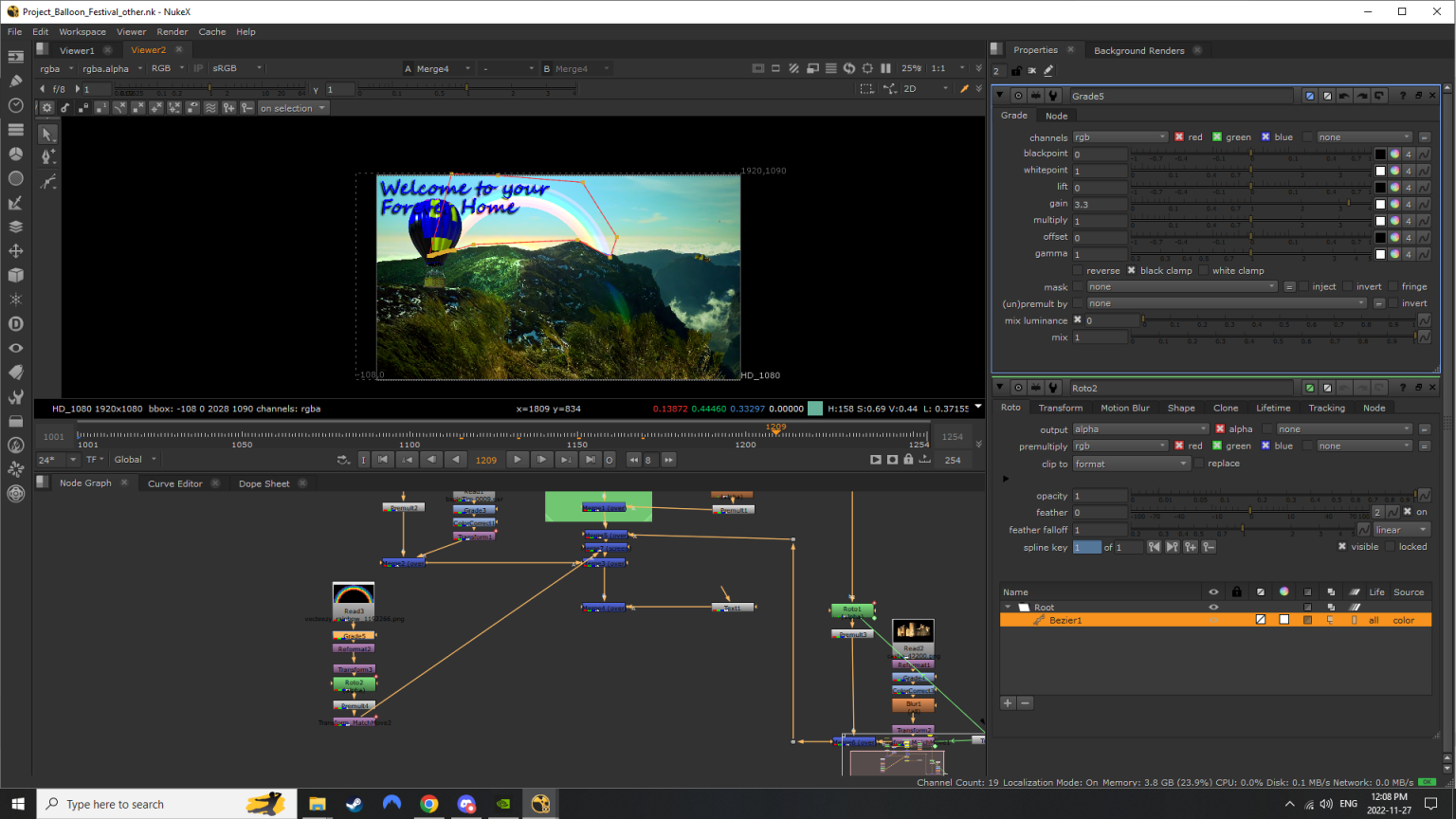Image resolution: width=1456 pixels, height=819 pixels.
Task: Click the current frame field showing 1209
Action: click(x=486, y=459)
